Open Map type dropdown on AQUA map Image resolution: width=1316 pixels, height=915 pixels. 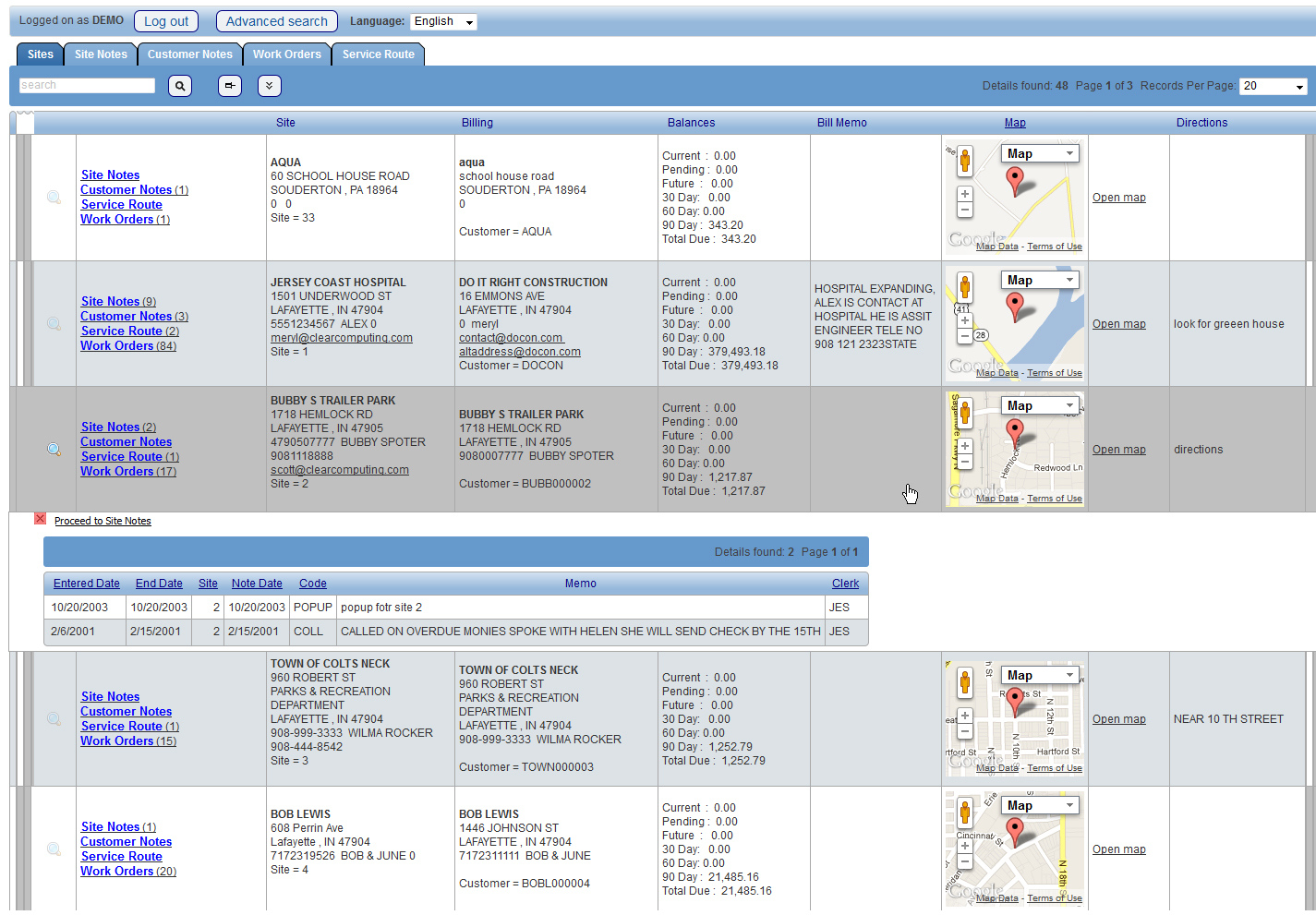point(1040,153)
